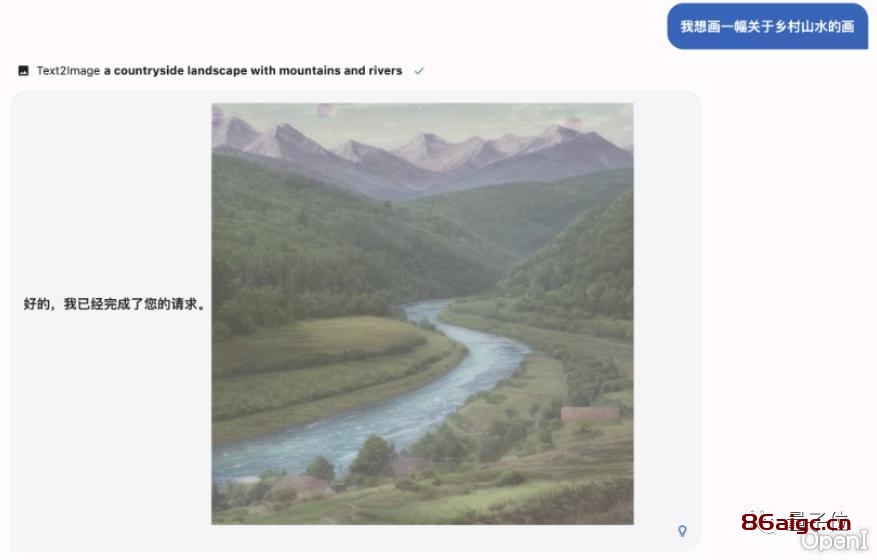Click the grassy field left of the river in the image

[x=330, y=369]
